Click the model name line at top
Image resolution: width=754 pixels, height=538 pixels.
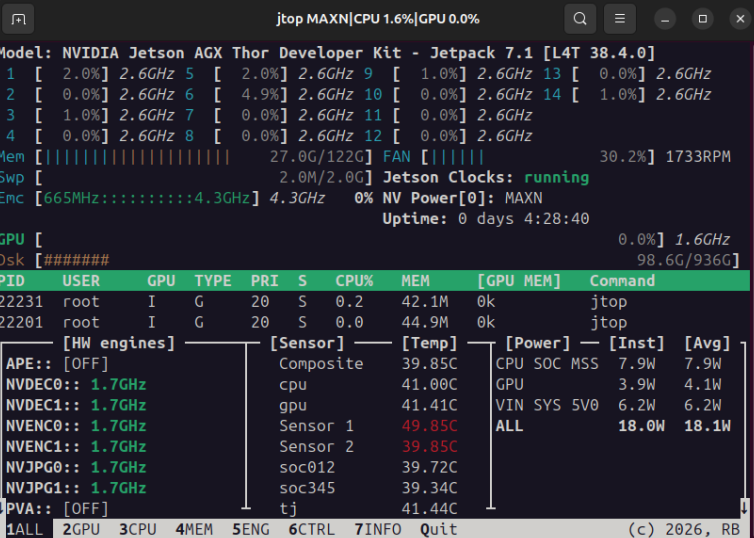[327, 53]
